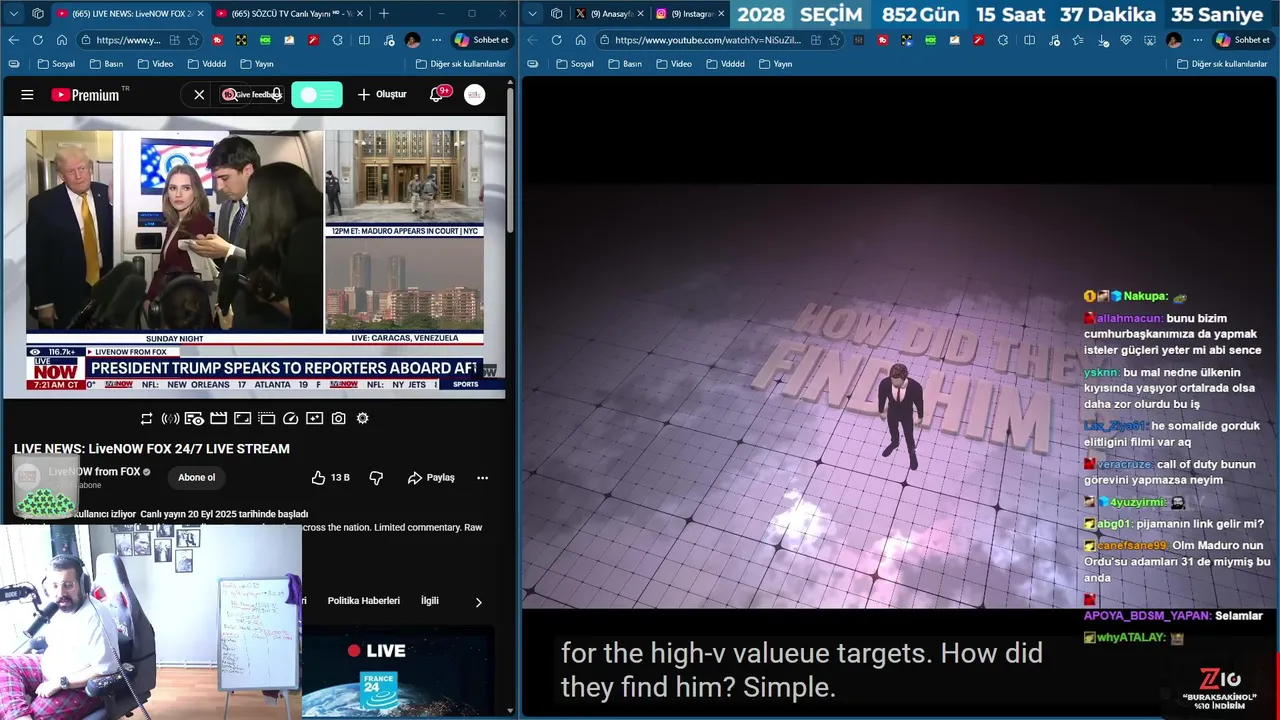
Task: Open favorites list icon in right browser
Action: (1077, 40)
